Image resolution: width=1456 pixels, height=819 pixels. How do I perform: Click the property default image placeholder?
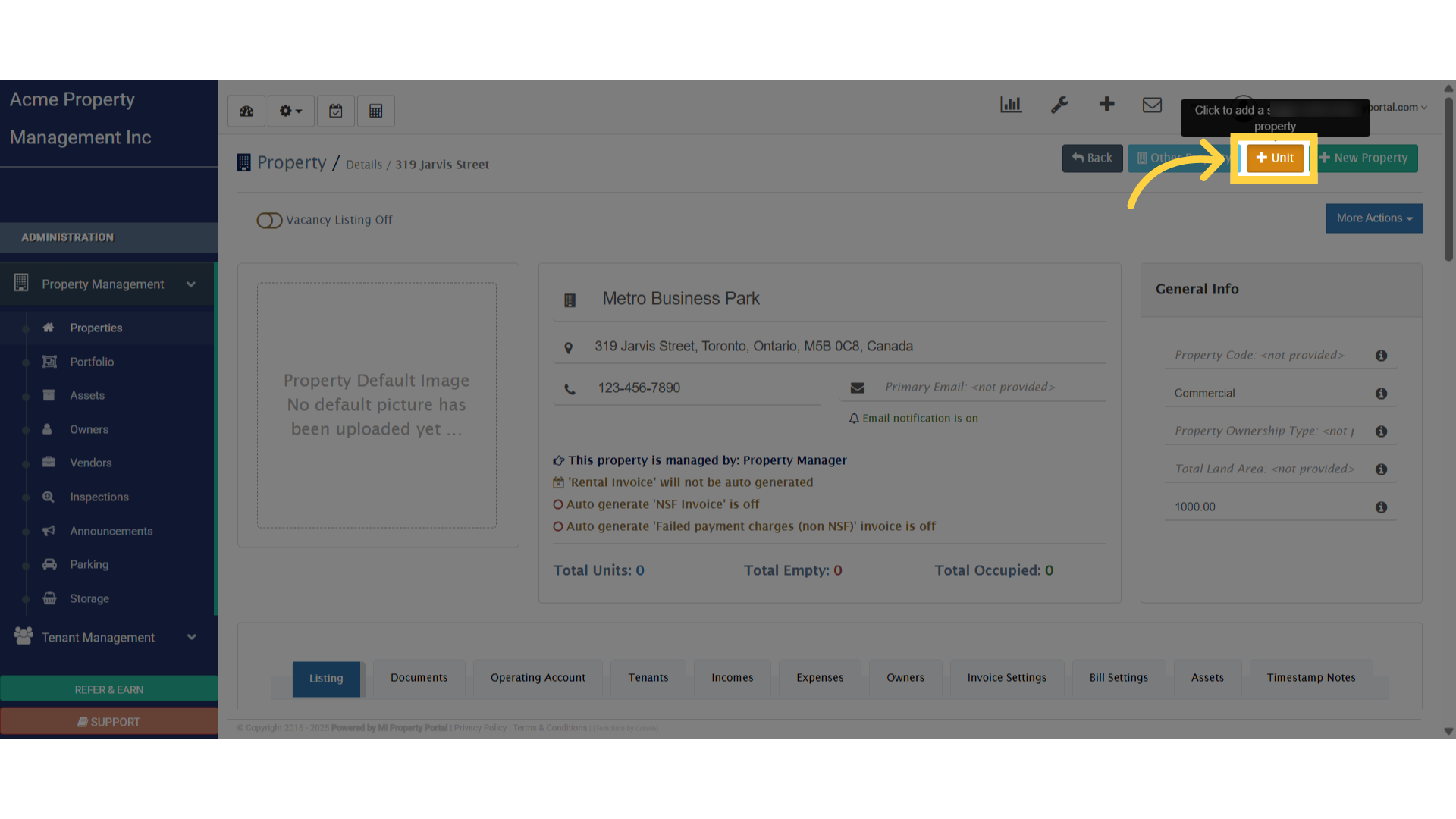377,405
